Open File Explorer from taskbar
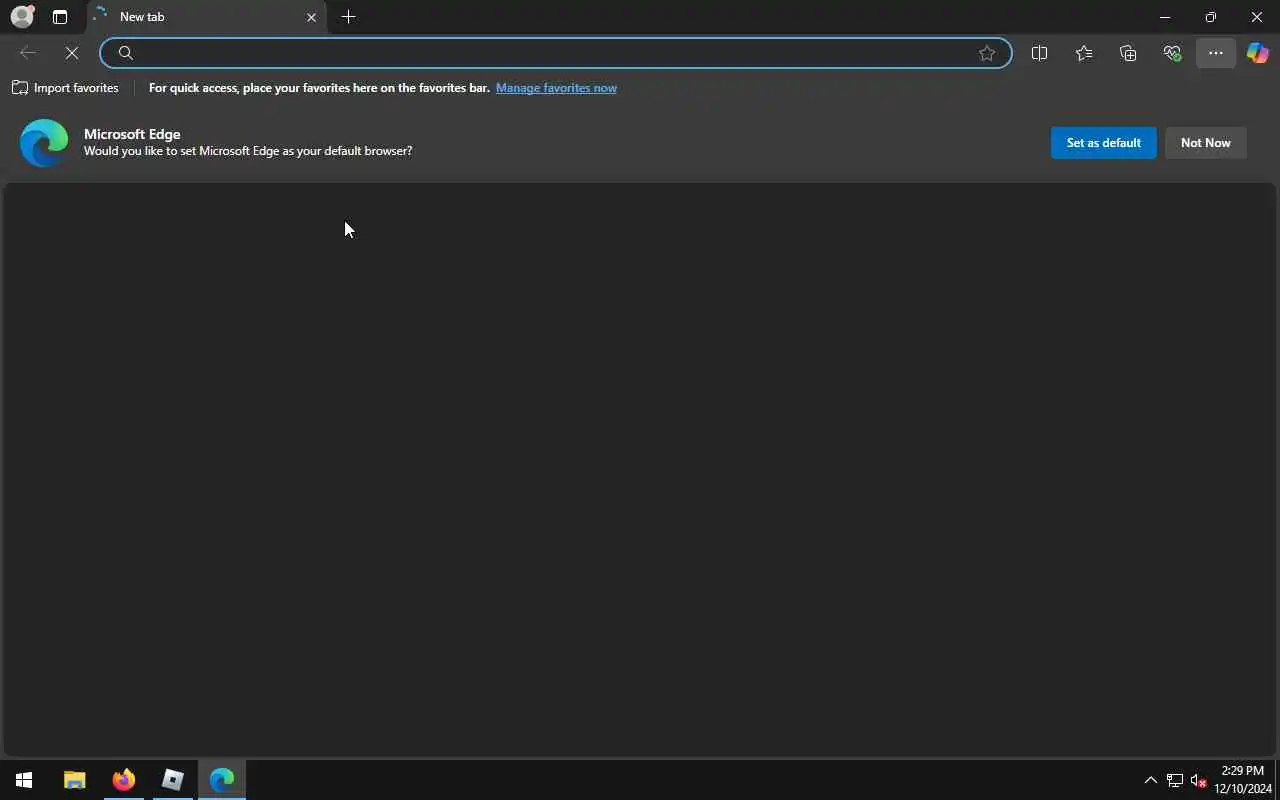This screenshot has width=1280, height=800. click(x=74, y=780)
